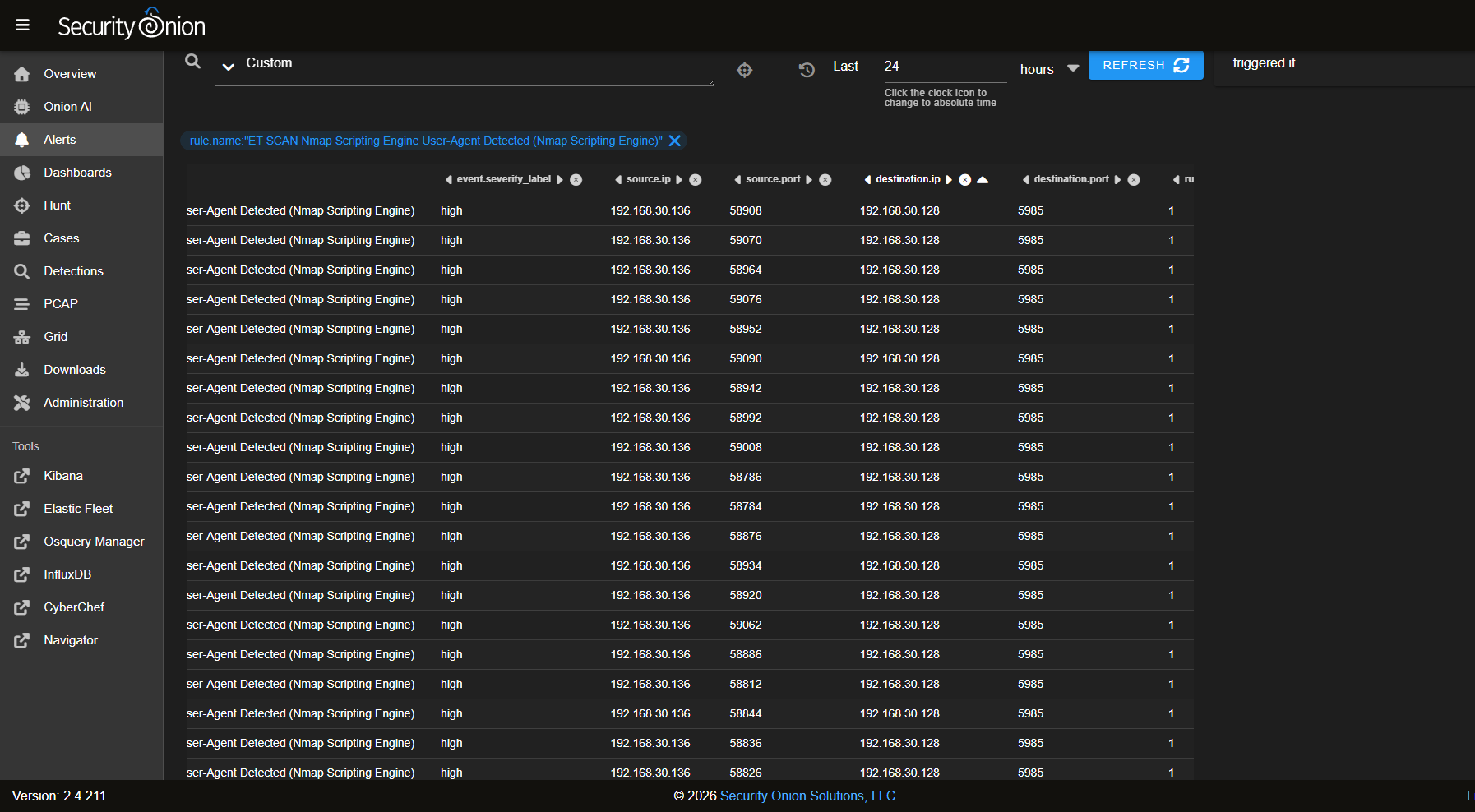Open the hamburger navigation menu
The width and height of the screenshot is (1475, 812).
[22, 25]
